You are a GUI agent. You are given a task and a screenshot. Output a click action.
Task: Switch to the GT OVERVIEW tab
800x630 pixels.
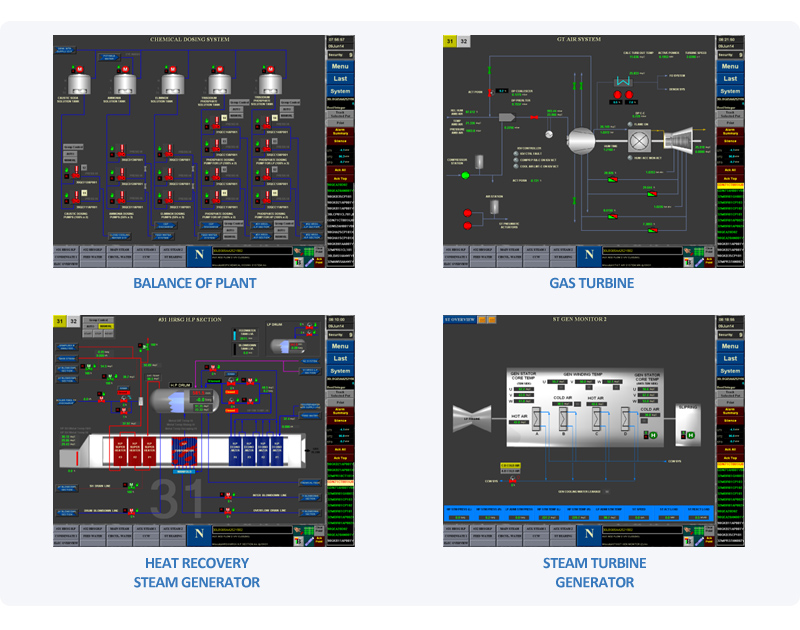458,320
